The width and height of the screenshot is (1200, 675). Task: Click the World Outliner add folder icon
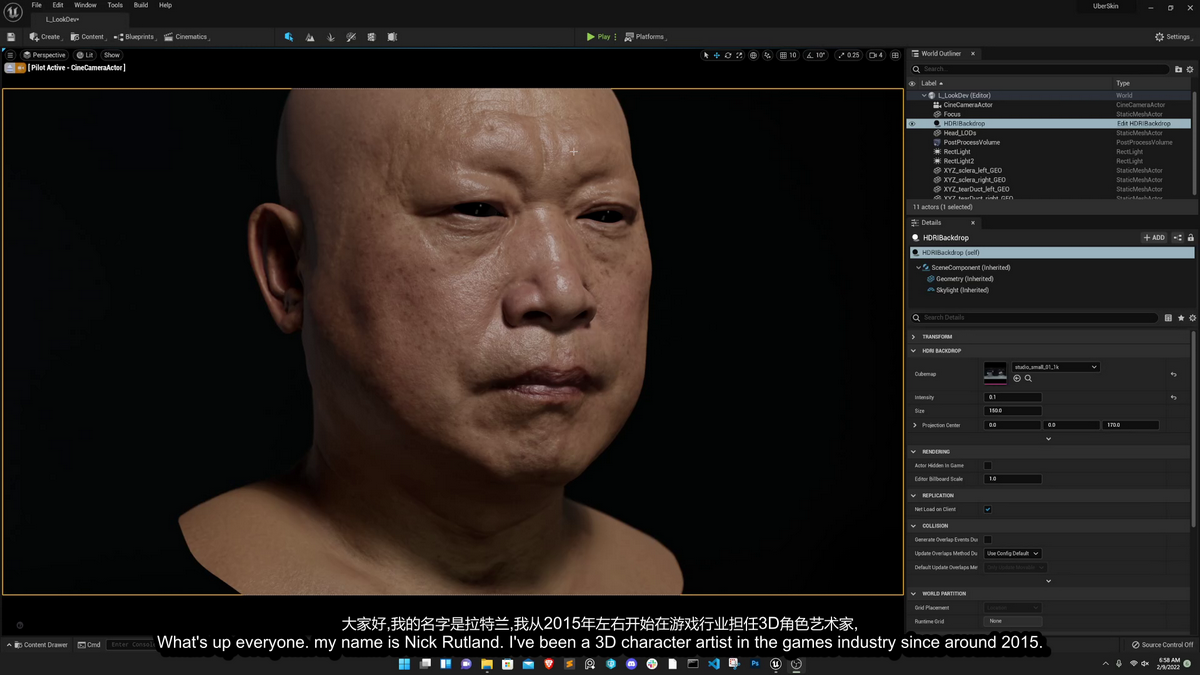point(1178,69)
